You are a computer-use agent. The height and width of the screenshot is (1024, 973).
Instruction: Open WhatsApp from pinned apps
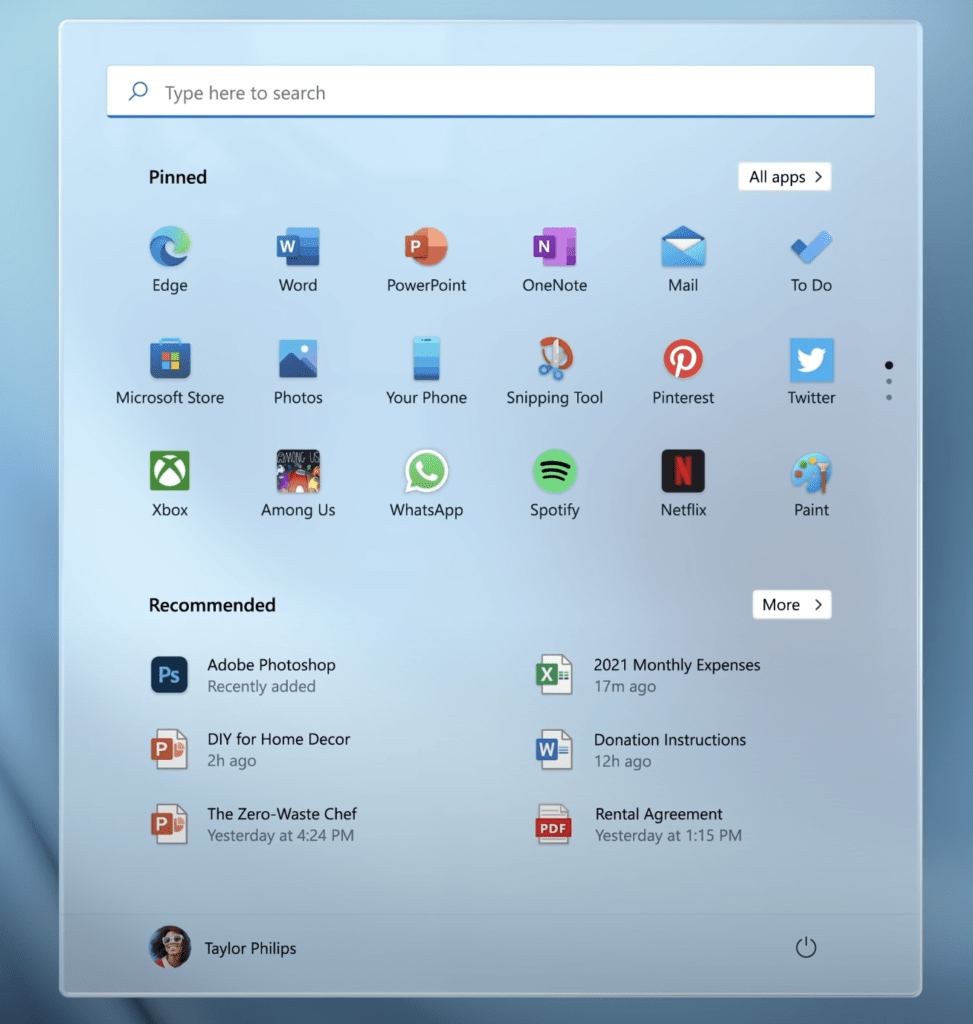[426, 470]
